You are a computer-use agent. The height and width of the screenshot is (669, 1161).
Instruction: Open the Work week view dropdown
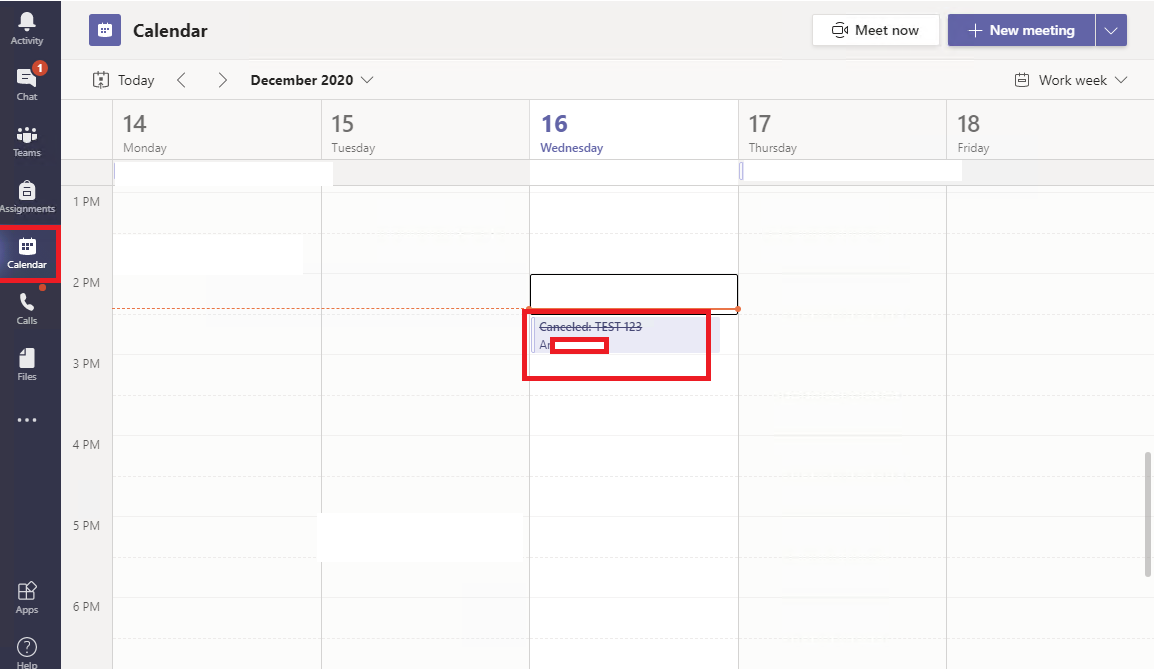click(x=1071, y=80)
